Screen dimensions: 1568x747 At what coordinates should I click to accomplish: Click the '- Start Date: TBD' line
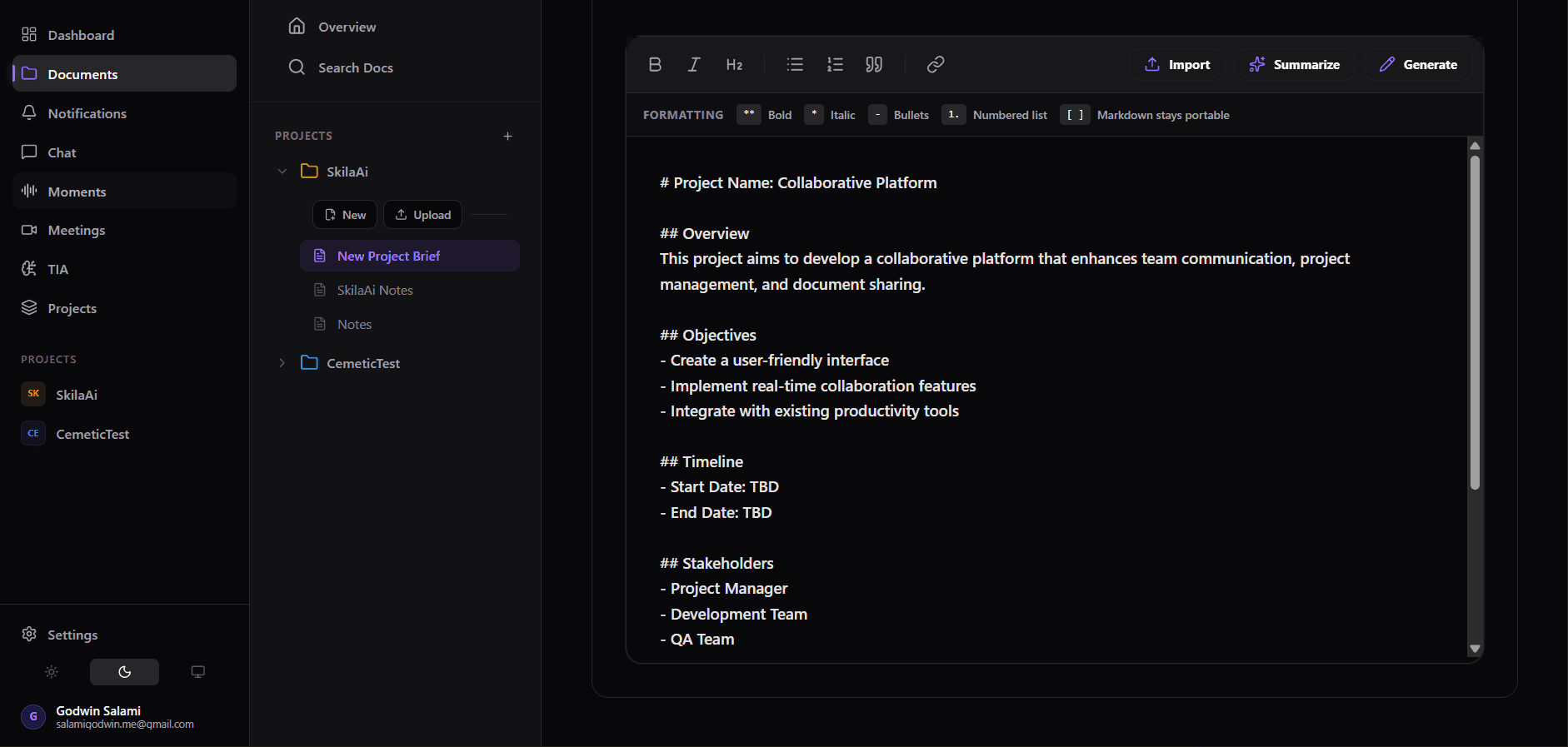[x=720, y=487]
